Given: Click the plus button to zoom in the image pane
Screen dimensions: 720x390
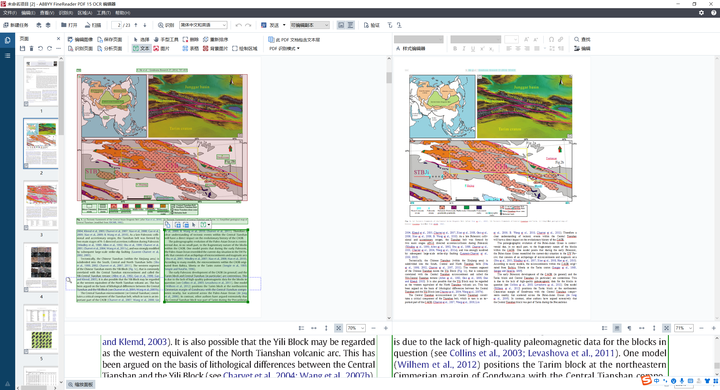Looking at the screenshot, I should pos(386,328).
